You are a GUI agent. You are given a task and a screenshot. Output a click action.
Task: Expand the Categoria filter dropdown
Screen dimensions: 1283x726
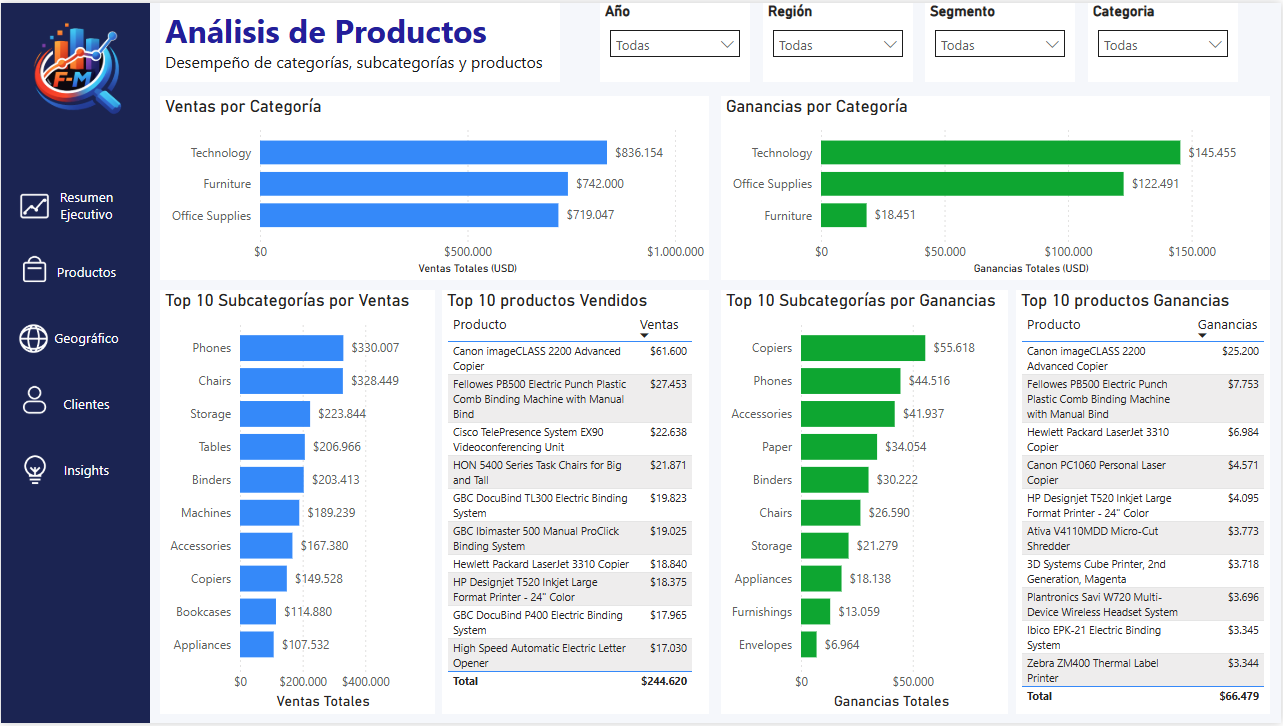[x=1163, y=44]
